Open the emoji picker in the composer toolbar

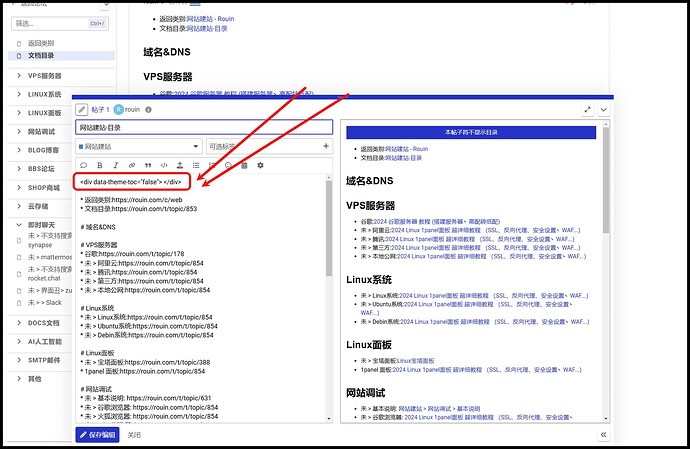tap(228, 165)
